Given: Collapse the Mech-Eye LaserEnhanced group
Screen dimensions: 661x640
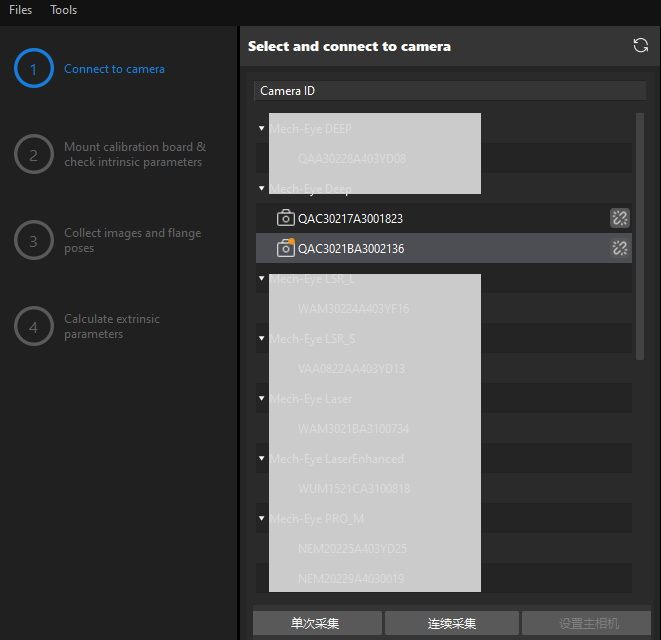Looking at the screenshot, I should pyautogui.click(x=261, y=458).
